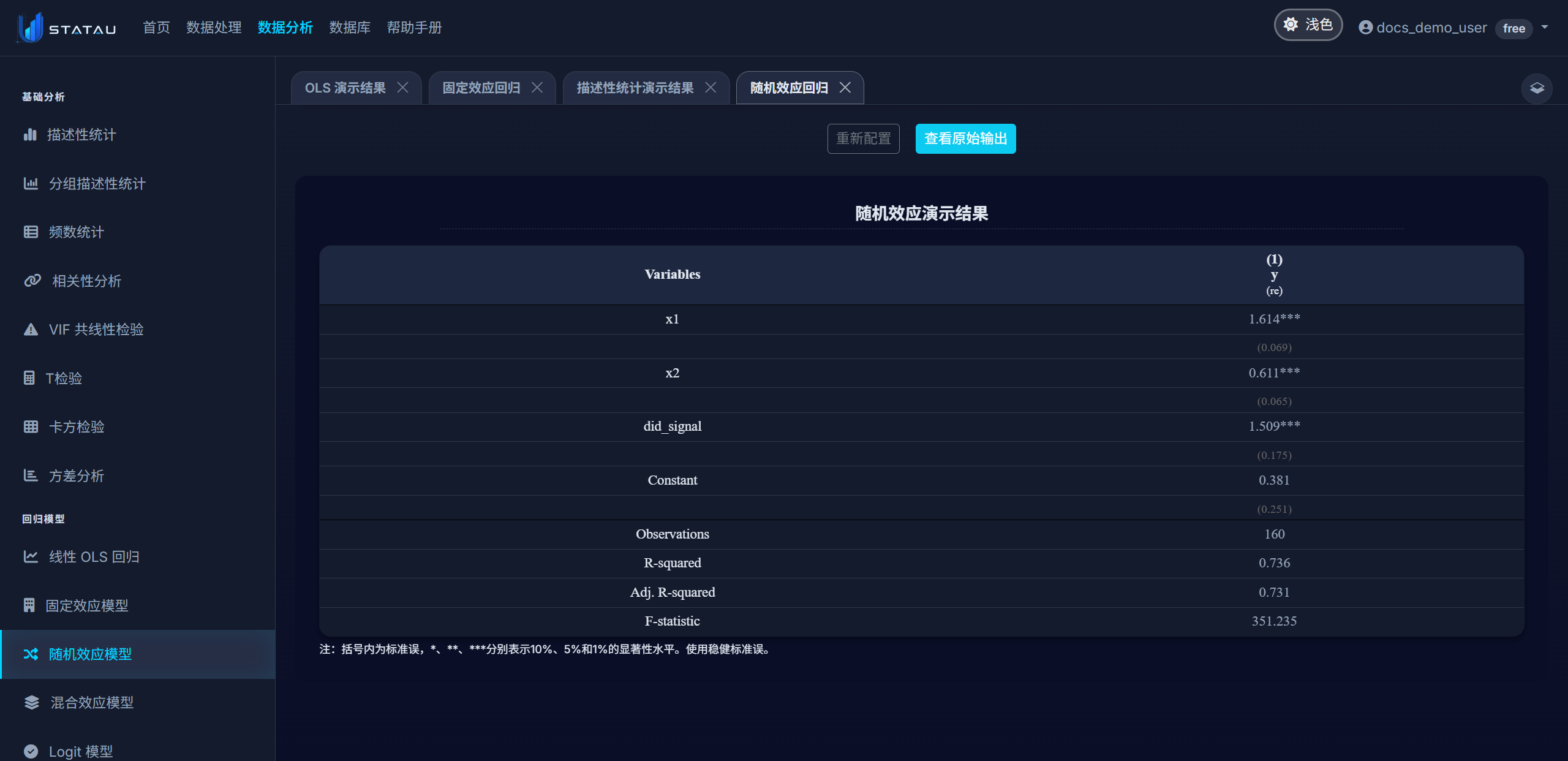The height and width of the screenshot is (761, 1568).
Task: Open 相关性分析 in the sidebar
Action: (x=138, y=281)
